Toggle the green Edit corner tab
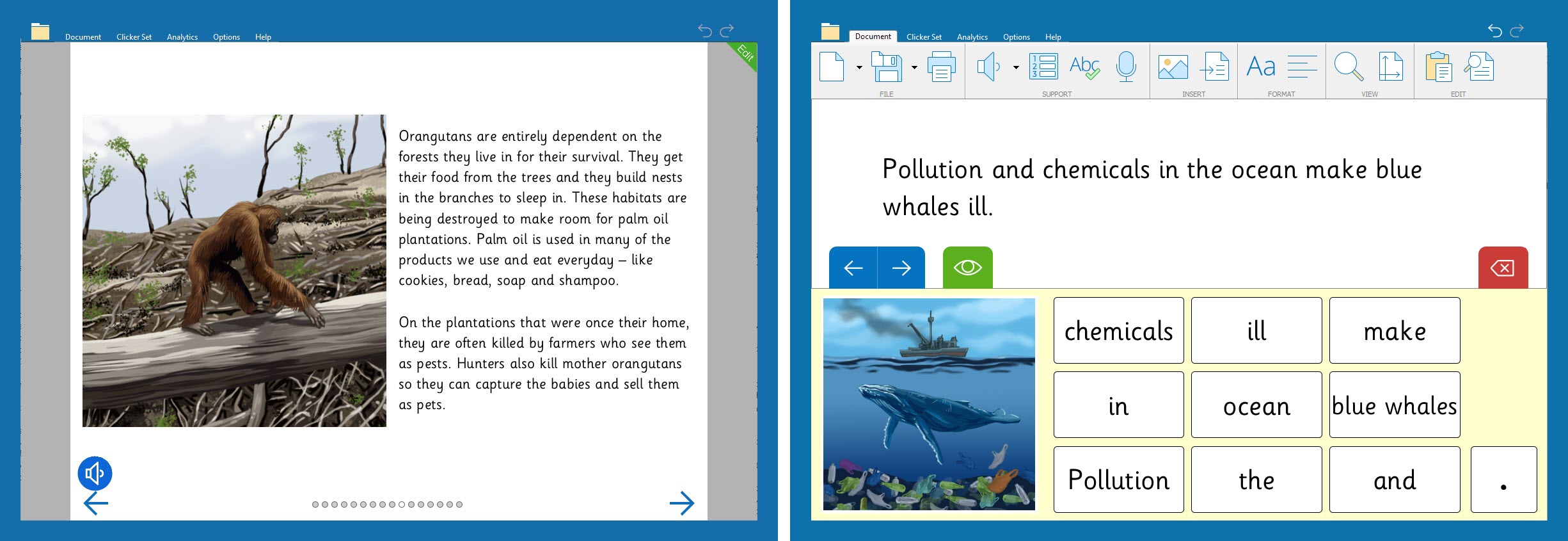Image resolution: width=1568 pixels, height=541 pixels. tap(746, 53)
